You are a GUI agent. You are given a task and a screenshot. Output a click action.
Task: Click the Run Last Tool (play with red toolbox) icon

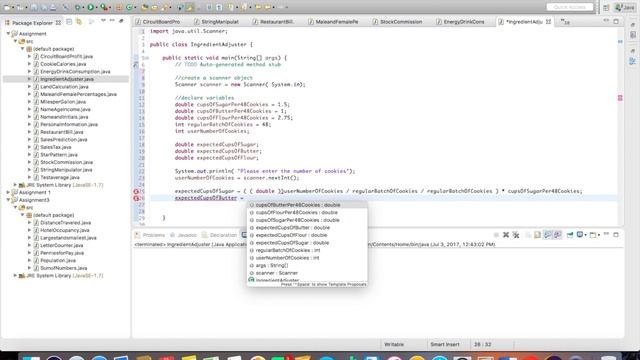click(104, 7)
